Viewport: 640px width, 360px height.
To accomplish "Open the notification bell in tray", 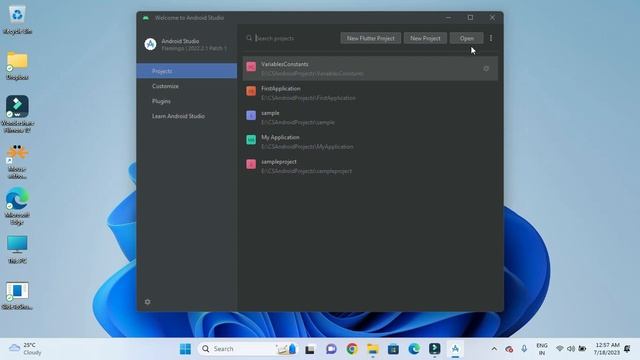I will (x=627, y=349).
